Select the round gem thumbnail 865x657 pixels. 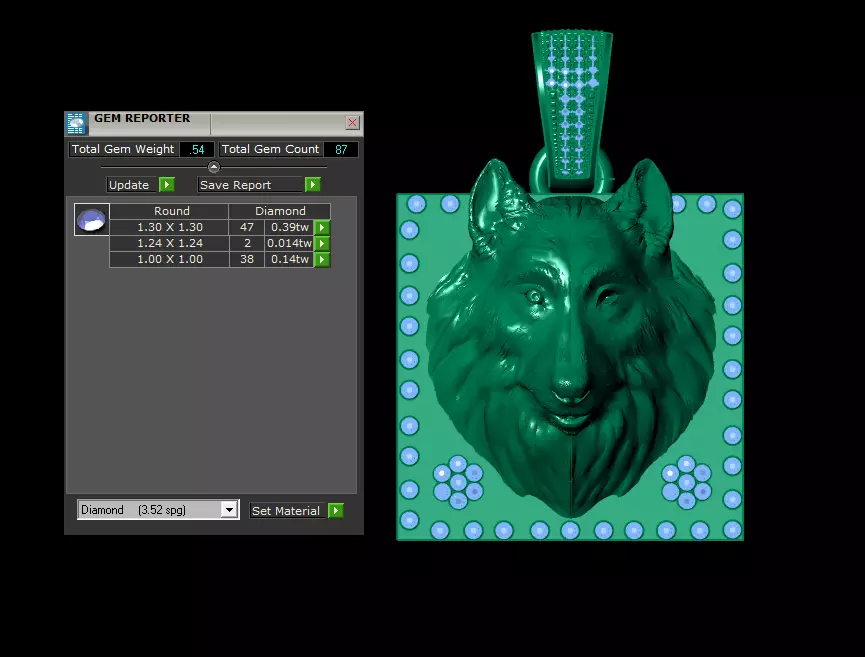[x=92, y=220]
